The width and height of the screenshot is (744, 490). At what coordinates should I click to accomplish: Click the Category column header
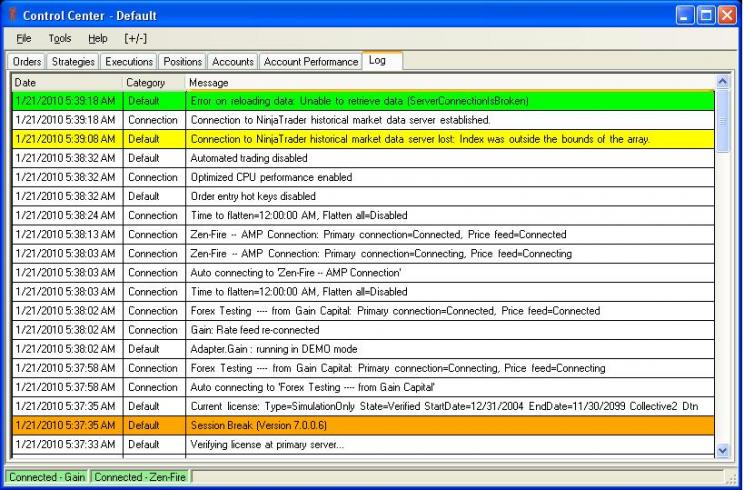tap(154, 83)
